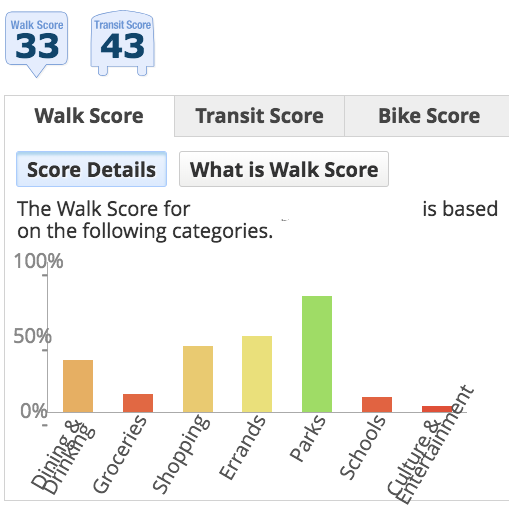Click the Shopping axis label
The image size is (509, 505).
pos(181,454)
